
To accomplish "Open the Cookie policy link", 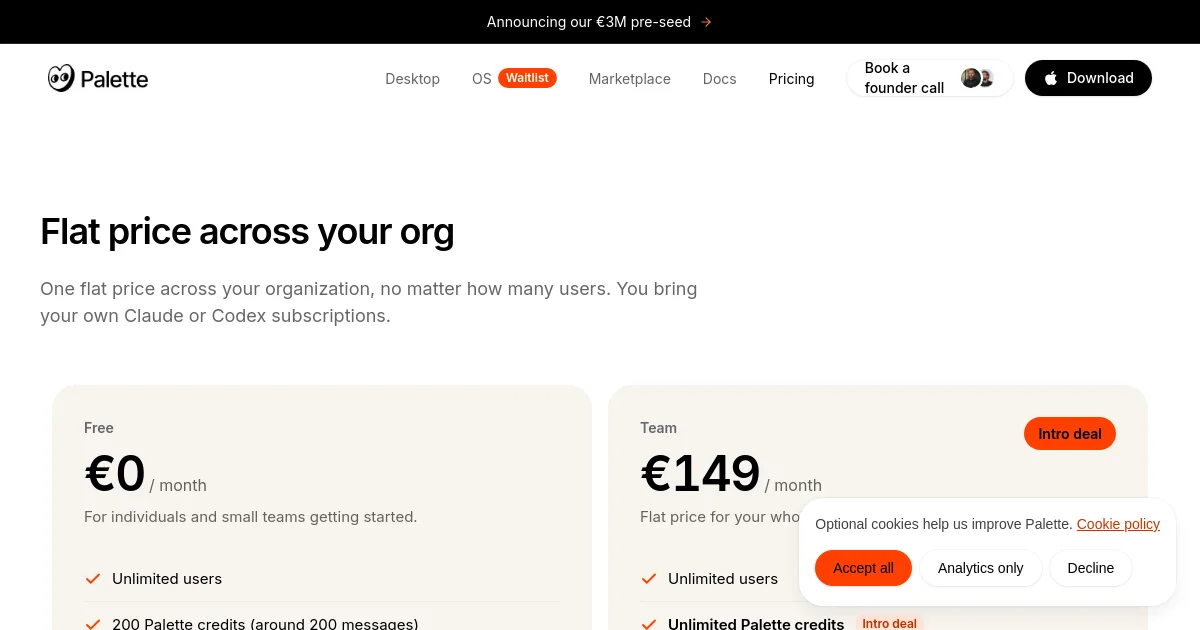I will tap(1118, 524).
